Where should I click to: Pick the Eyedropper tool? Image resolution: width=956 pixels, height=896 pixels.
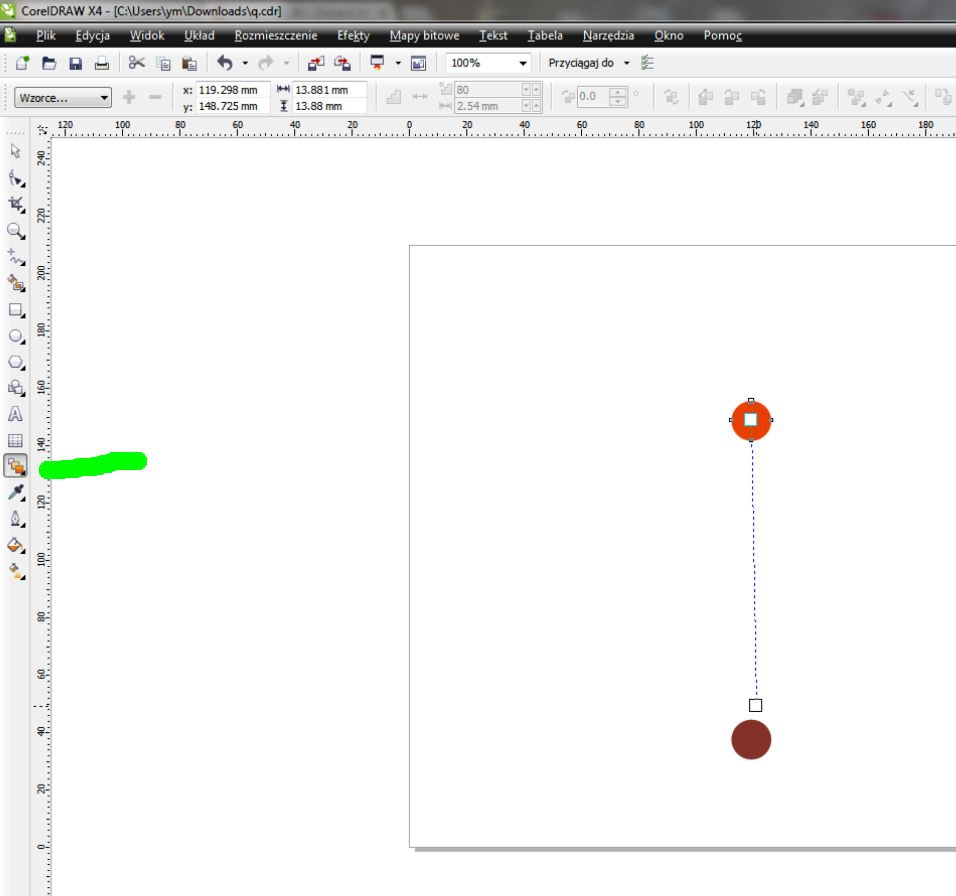[x=15, y=492]
